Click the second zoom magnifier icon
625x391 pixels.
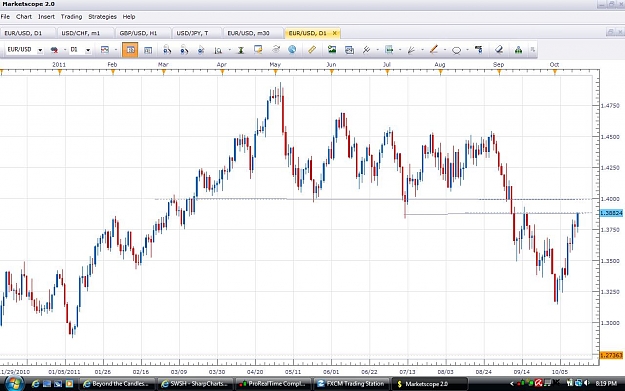click(x=184, y=50)
